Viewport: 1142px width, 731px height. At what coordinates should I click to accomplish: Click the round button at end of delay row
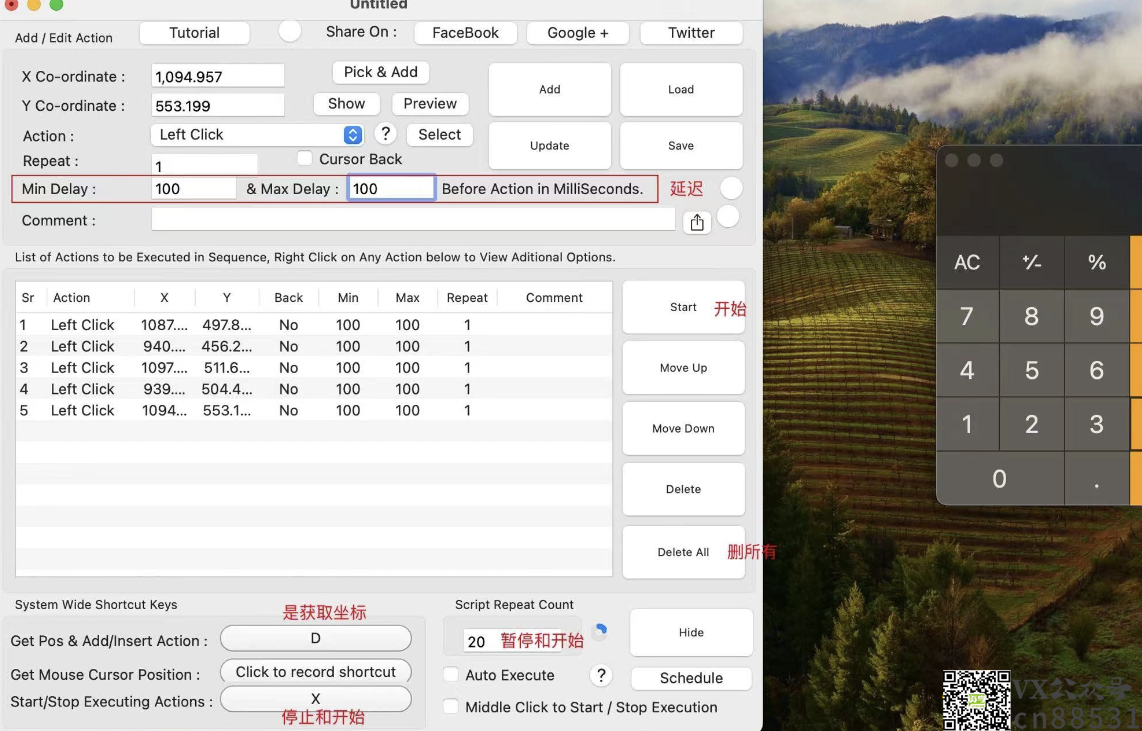[731, 188]
